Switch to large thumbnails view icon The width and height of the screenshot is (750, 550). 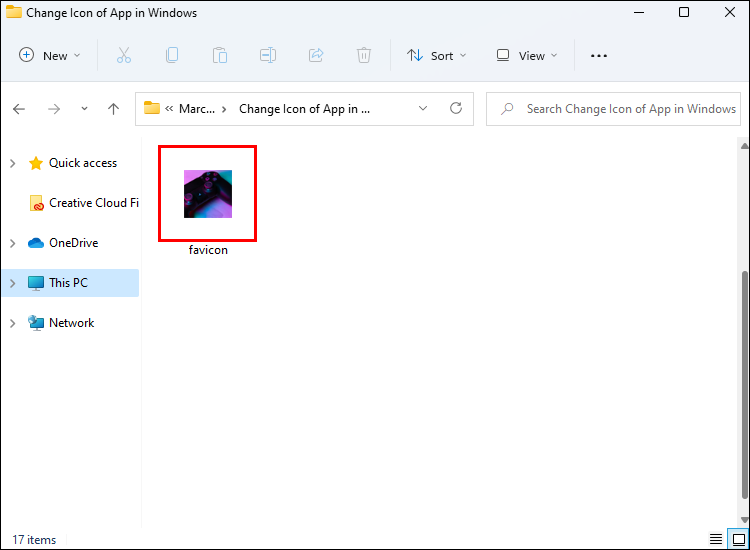(x=739, y=539)
